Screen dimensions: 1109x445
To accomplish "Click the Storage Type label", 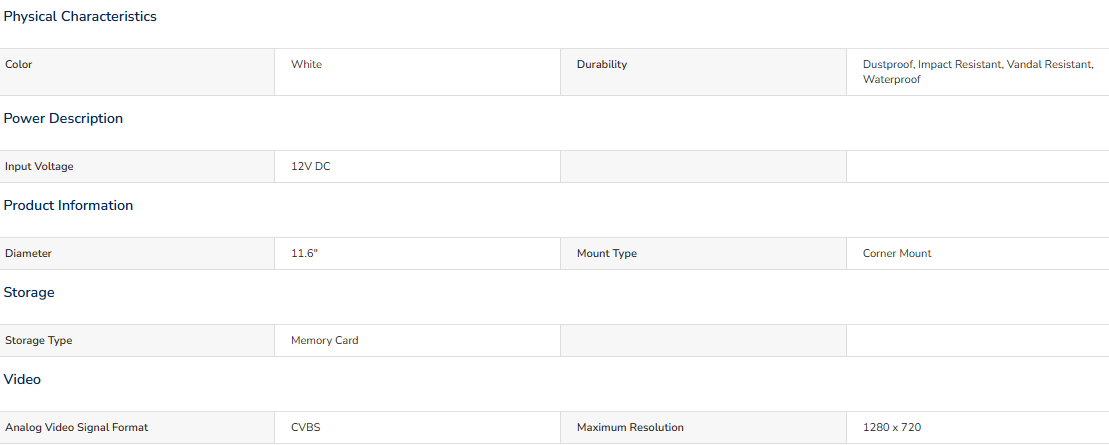I will (38, 340).
